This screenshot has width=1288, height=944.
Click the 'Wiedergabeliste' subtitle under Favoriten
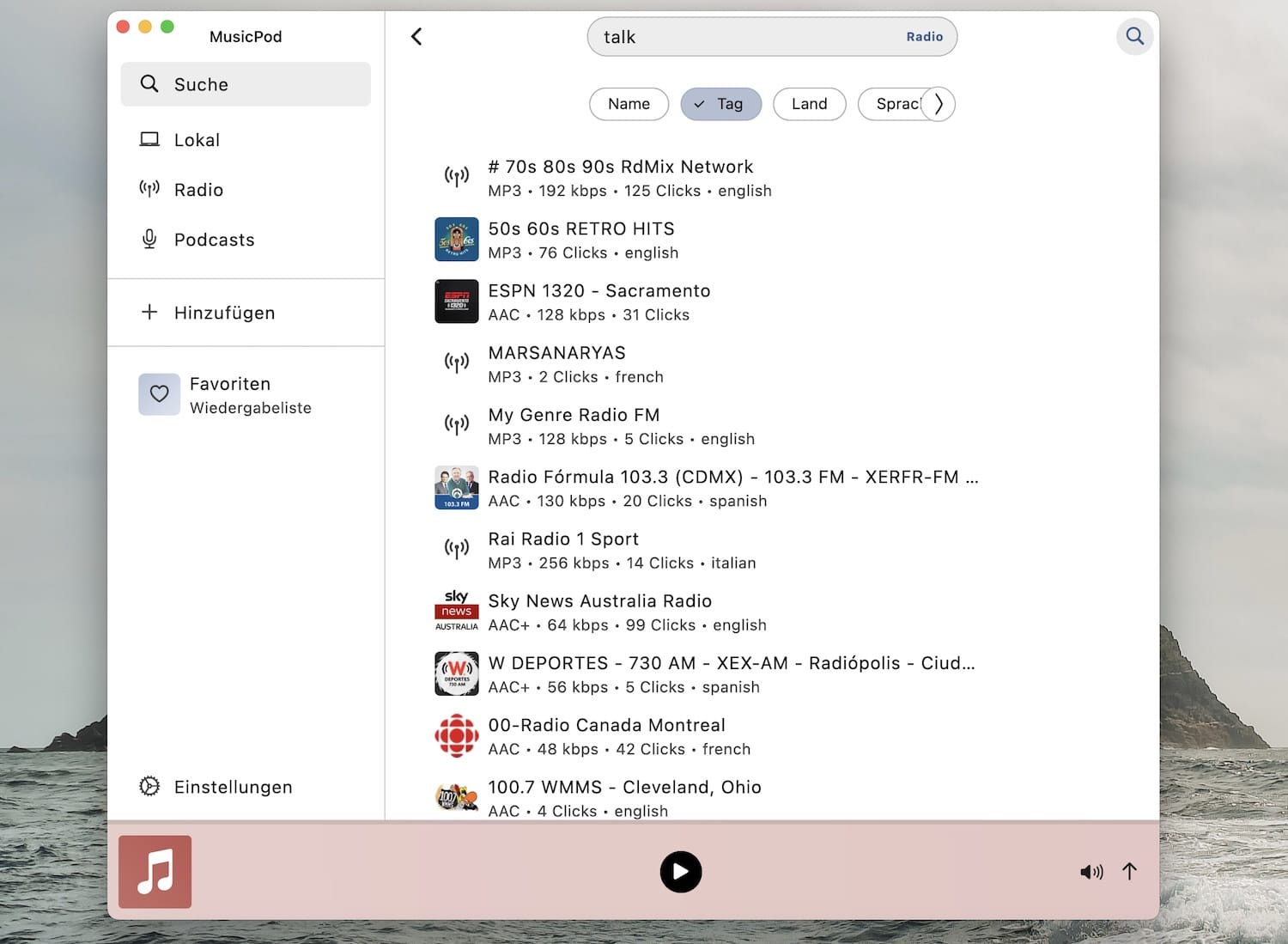pyautogui.click(x=251, y=408)
